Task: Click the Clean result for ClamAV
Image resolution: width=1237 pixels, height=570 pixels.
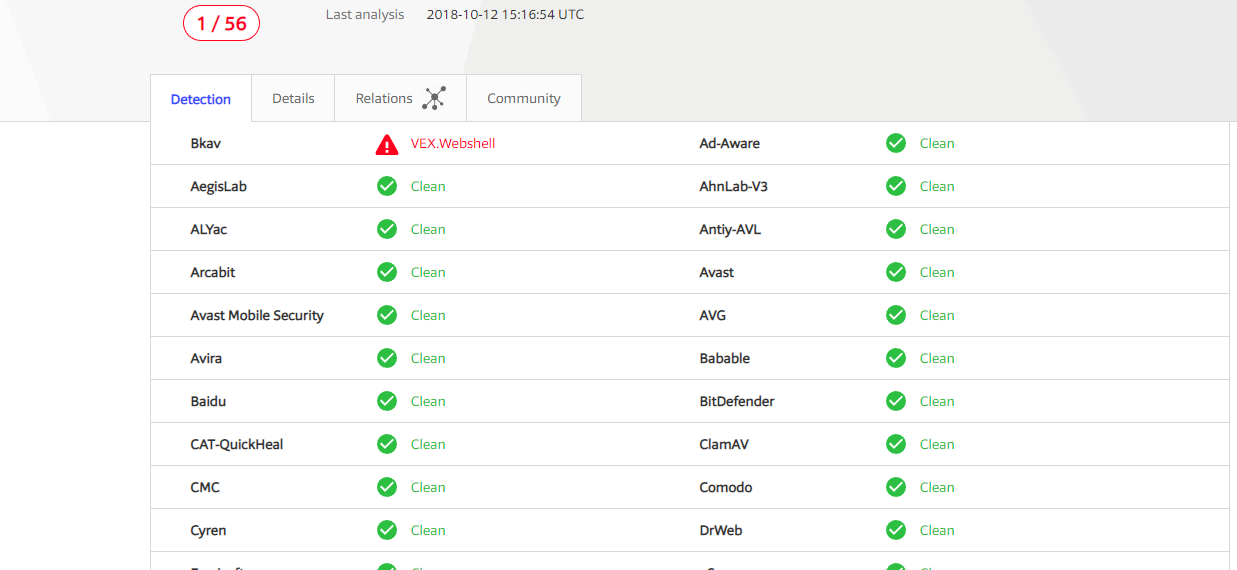Action: point(937,444)
